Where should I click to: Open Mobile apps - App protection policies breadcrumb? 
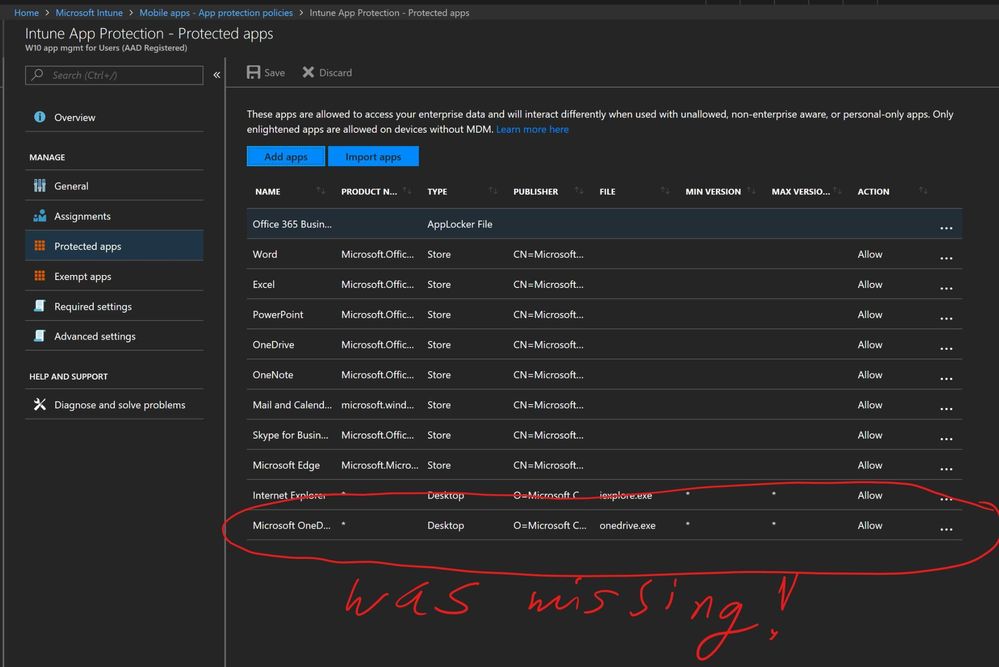(216, 12)
